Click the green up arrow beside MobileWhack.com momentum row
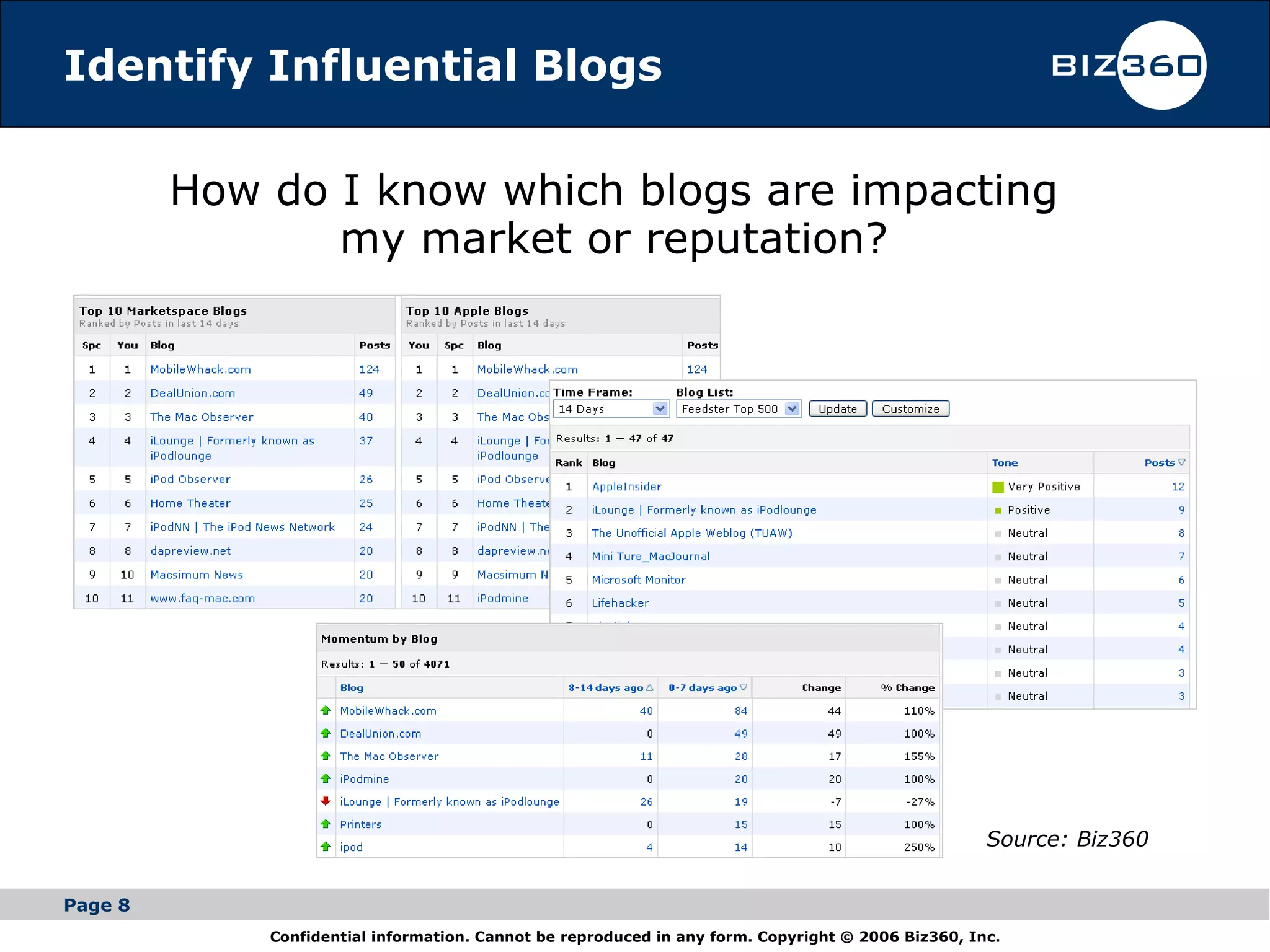The width and height of the screenshot is (1270, 952). 326,710
